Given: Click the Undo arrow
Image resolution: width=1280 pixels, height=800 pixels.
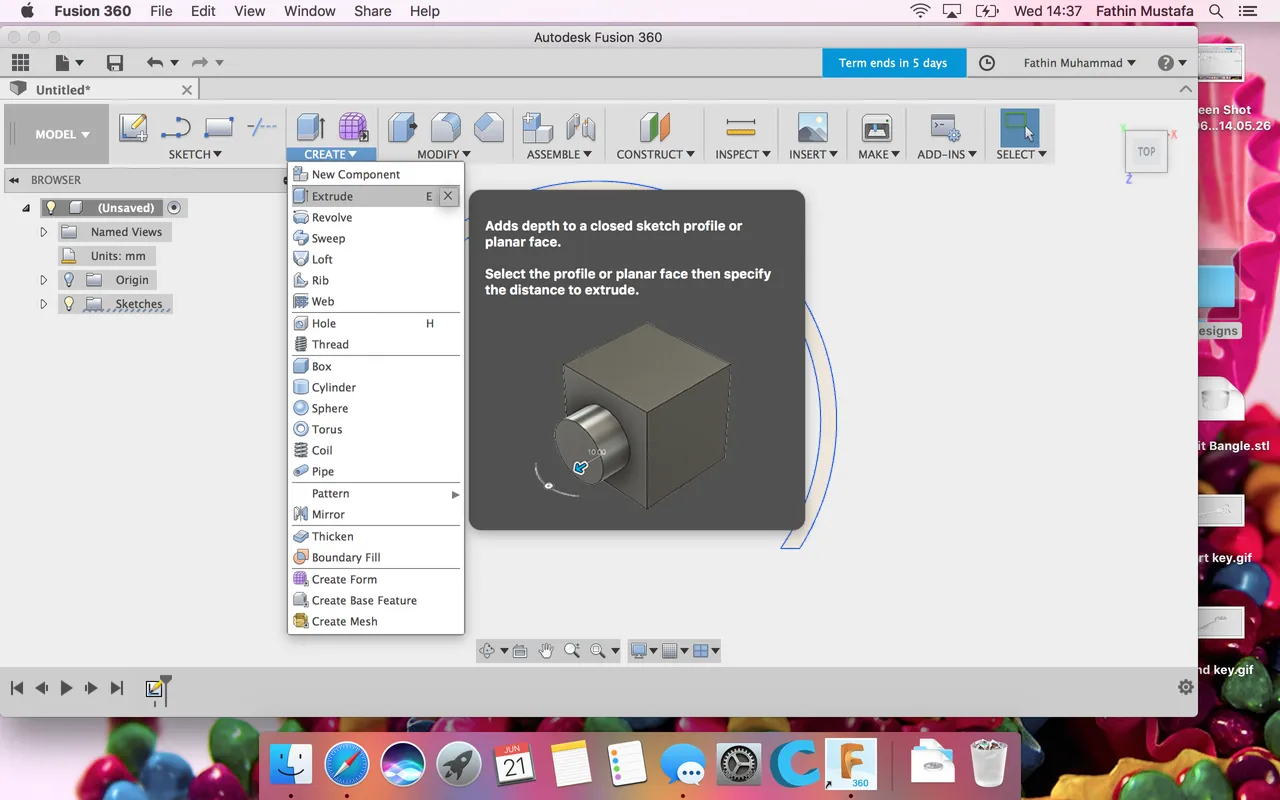Looking at the screenshot, I should pos(154,63).
